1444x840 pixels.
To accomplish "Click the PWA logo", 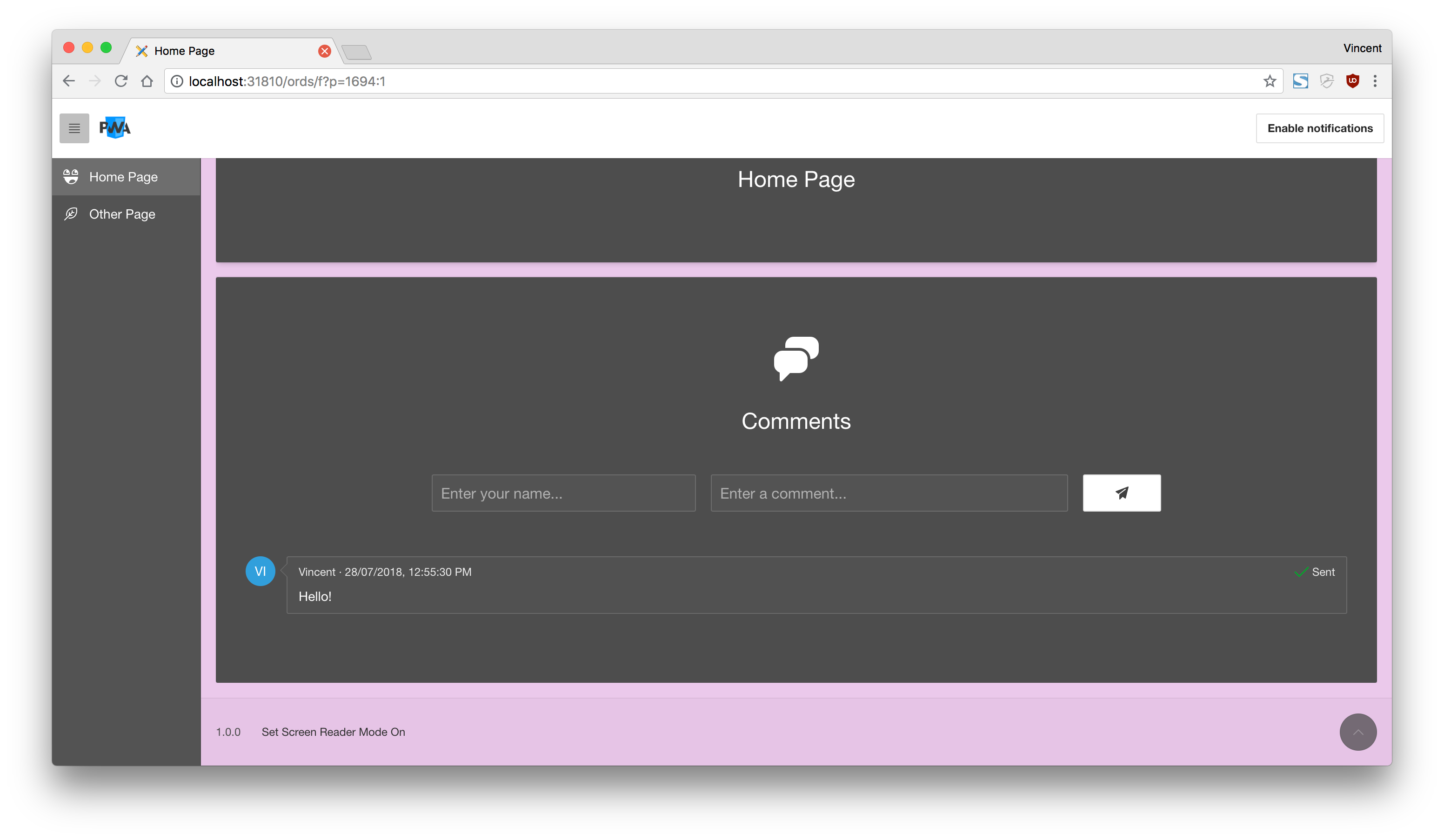I will 114,128.
